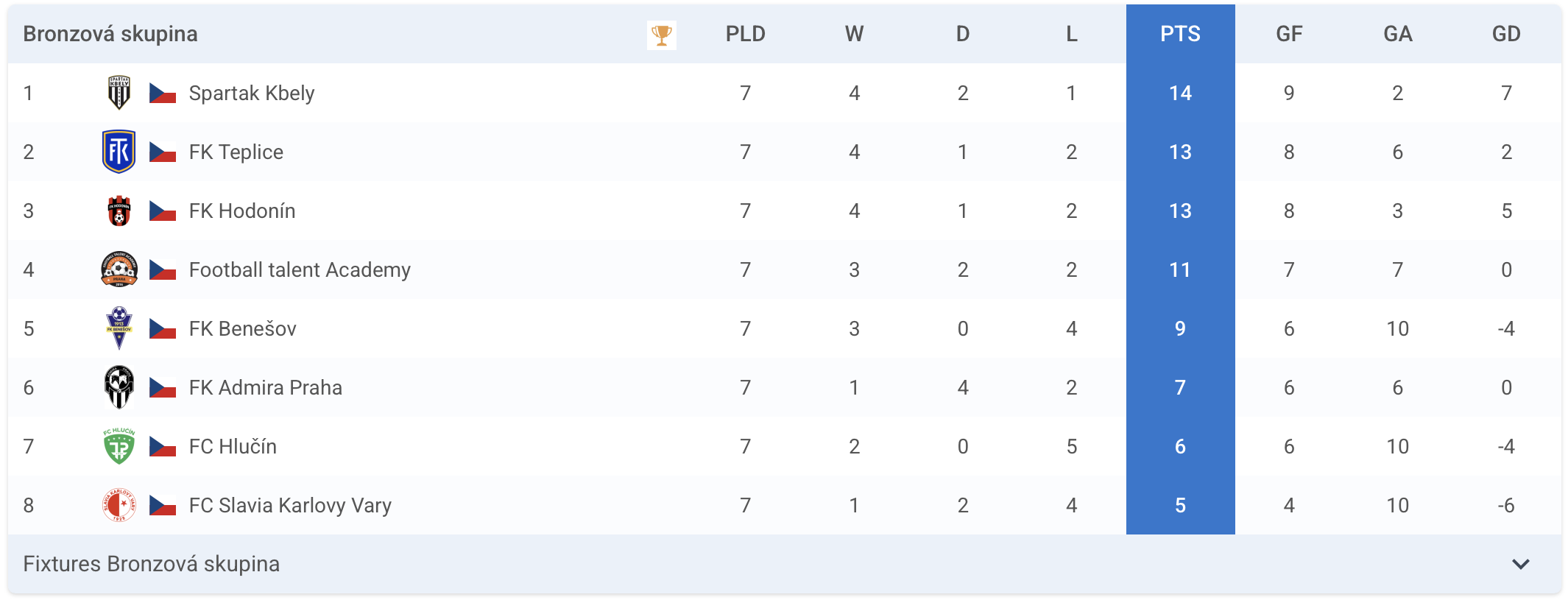
Task: Click the FC Hlučín green badge
Action: point(119,446)
